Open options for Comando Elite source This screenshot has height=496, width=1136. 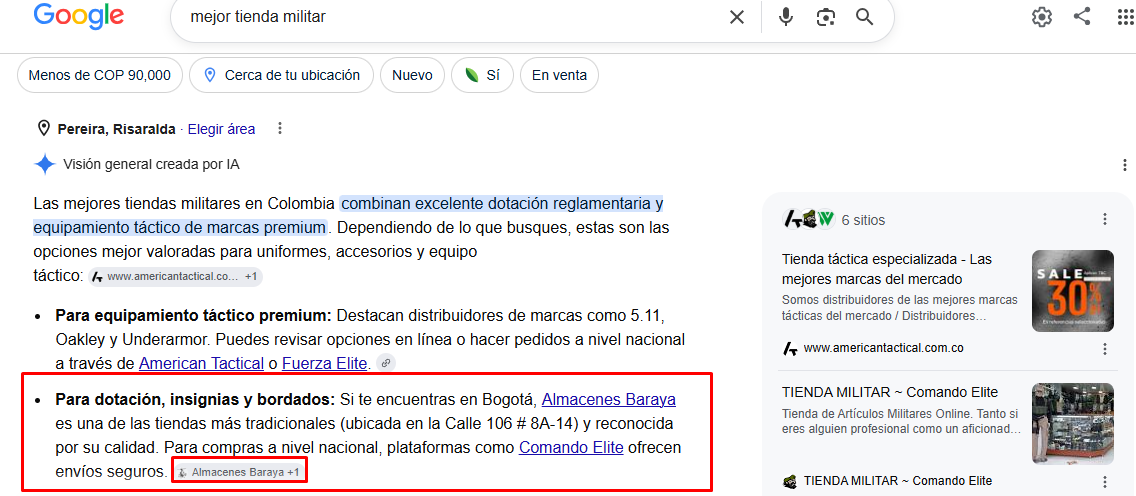1105,481
